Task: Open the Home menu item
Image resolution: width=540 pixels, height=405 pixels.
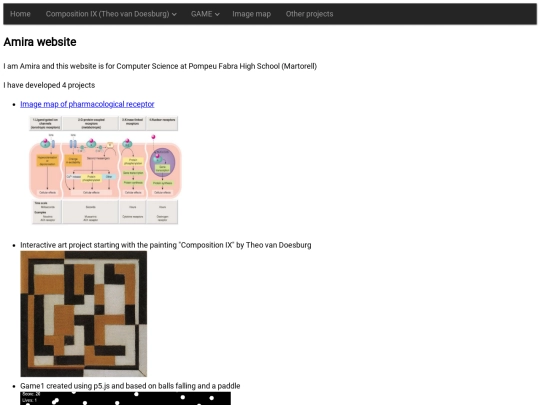Action: click(x=20, y=14)
